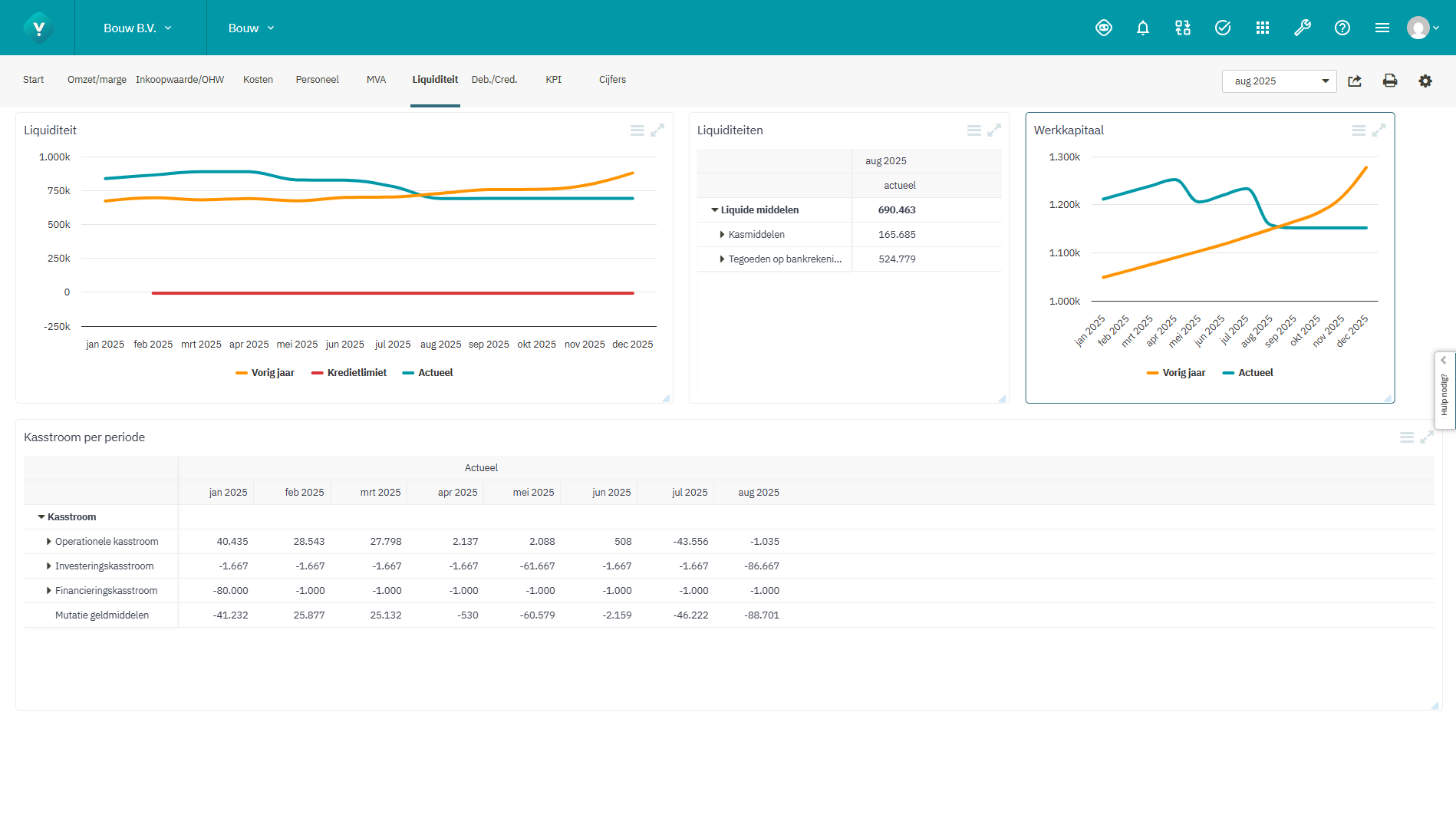Collapse the Liquide middelen row
Viewport: 1456px width, 828px height.
pos(714,209)
